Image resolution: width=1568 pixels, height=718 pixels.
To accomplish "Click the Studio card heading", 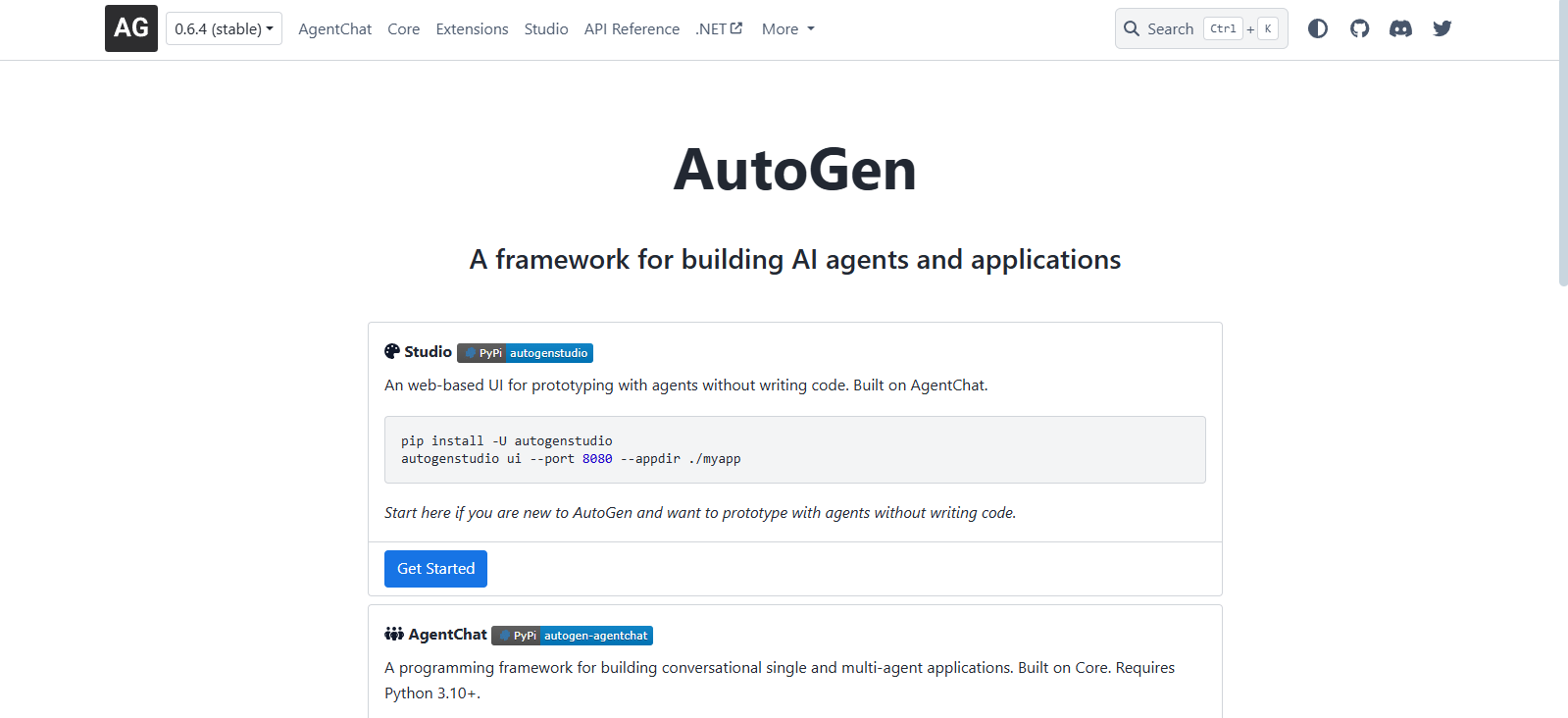I will click(x=428, y=351).
